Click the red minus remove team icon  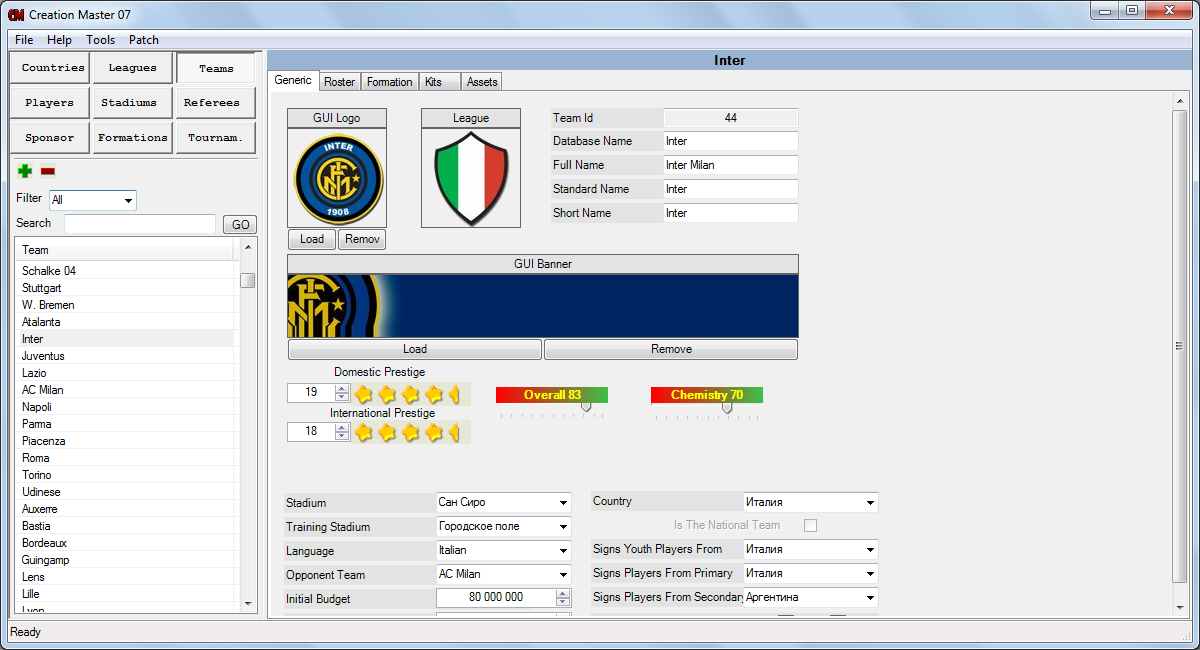tap(48, 171)
